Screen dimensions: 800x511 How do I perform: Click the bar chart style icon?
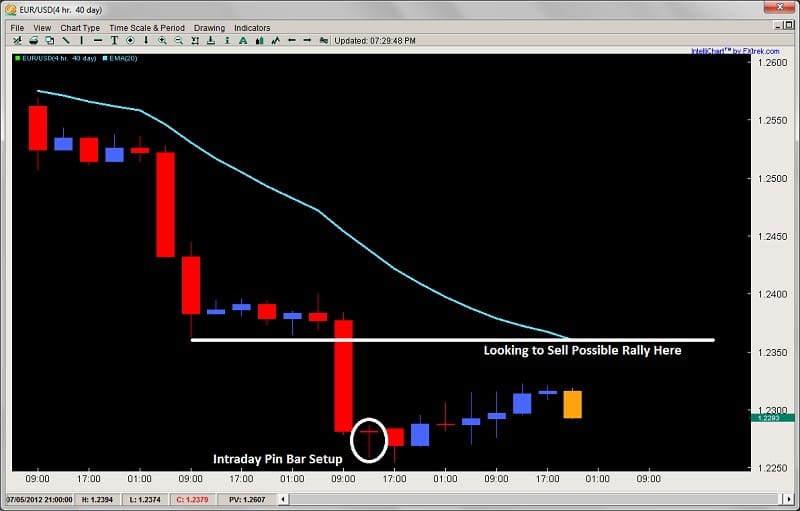tap(259, 40)
